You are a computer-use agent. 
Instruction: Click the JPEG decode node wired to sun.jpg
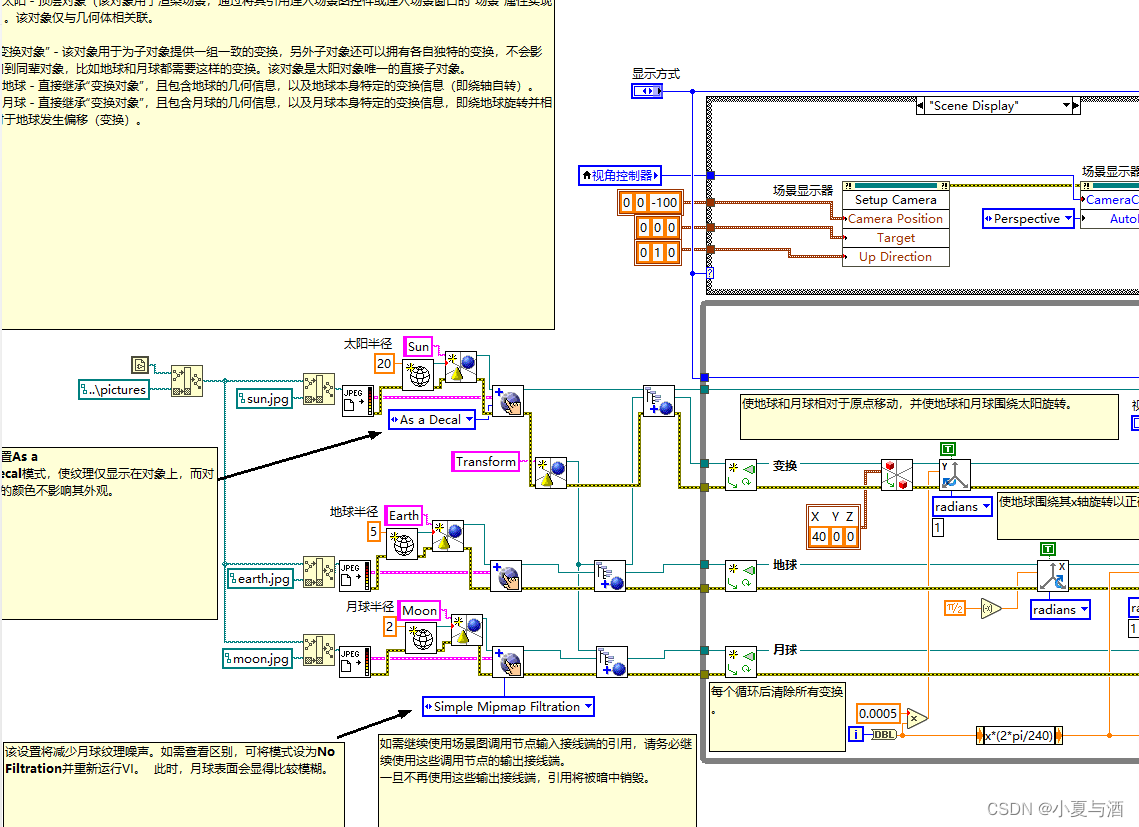click(357, 399)
